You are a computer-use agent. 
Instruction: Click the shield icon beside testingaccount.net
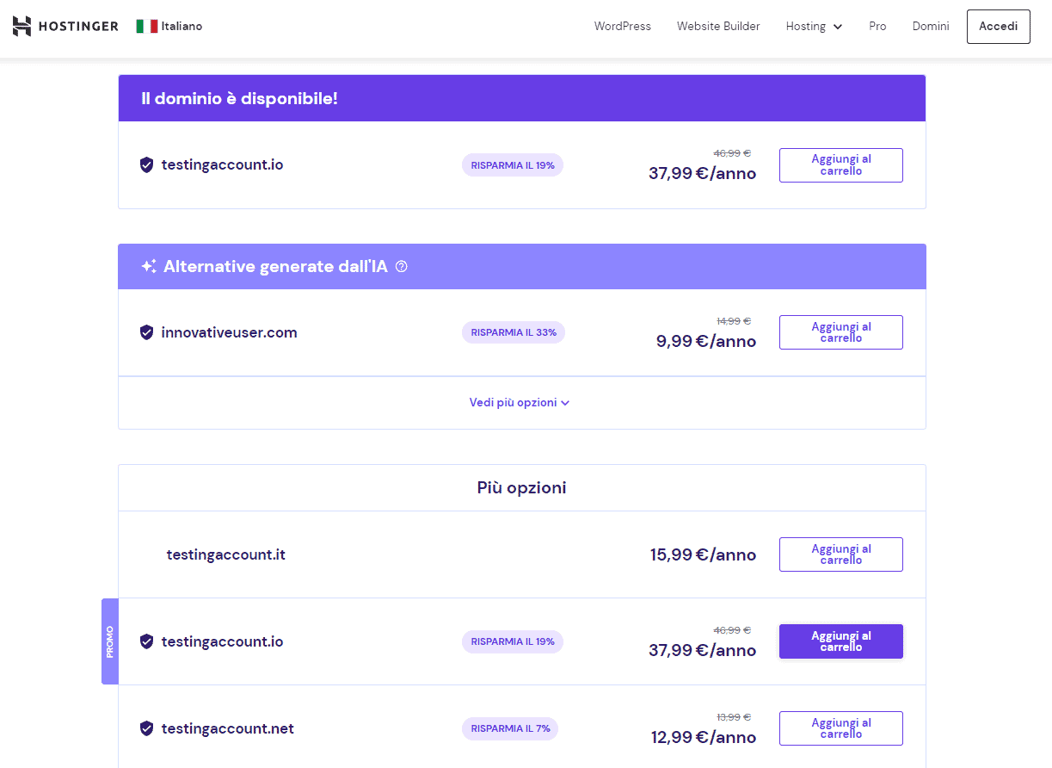click(146, 728)
